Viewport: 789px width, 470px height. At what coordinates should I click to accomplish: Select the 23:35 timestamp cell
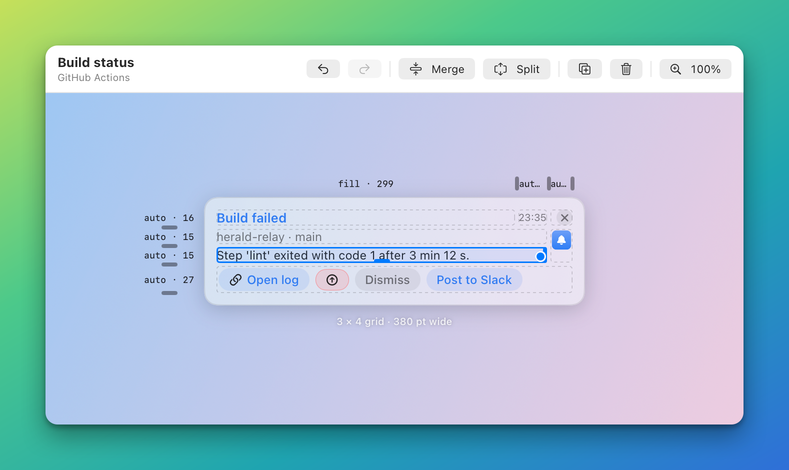pos(532,217)
